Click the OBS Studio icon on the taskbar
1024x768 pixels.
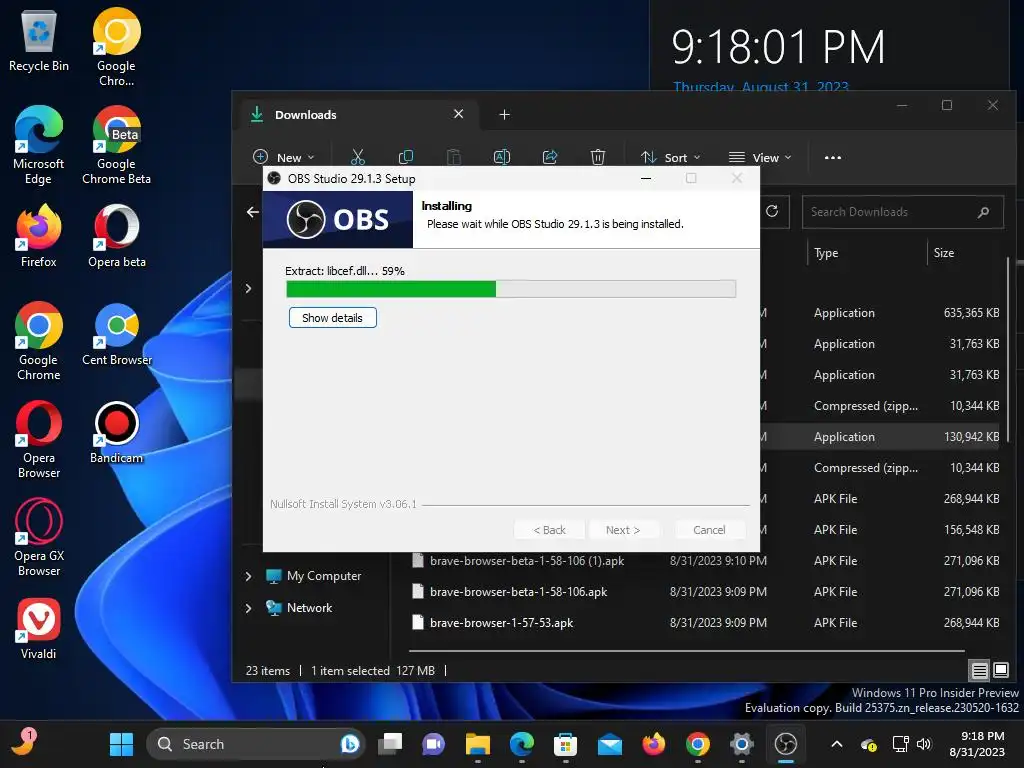pos(786,744)
